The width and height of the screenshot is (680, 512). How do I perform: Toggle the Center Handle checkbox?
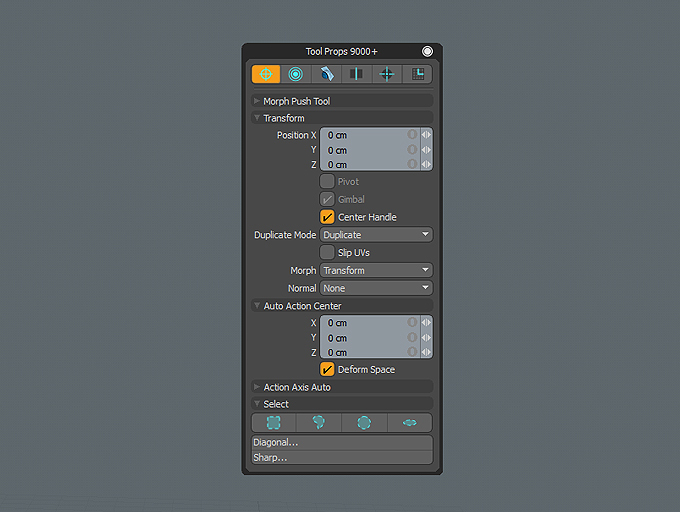click(x=327, y=217)
